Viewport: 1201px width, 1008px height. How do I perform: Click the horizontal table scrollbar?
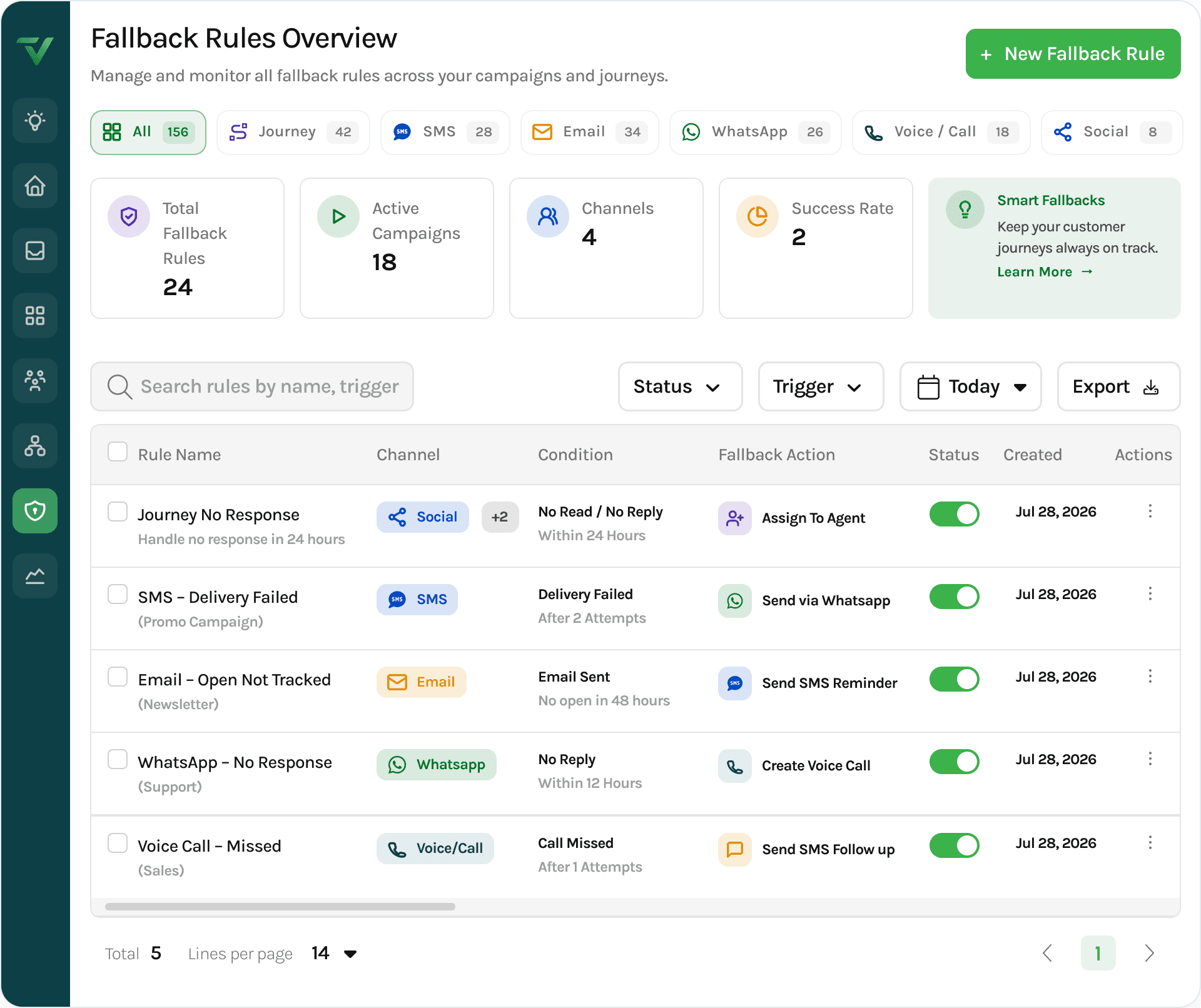[x=280, y=907]
